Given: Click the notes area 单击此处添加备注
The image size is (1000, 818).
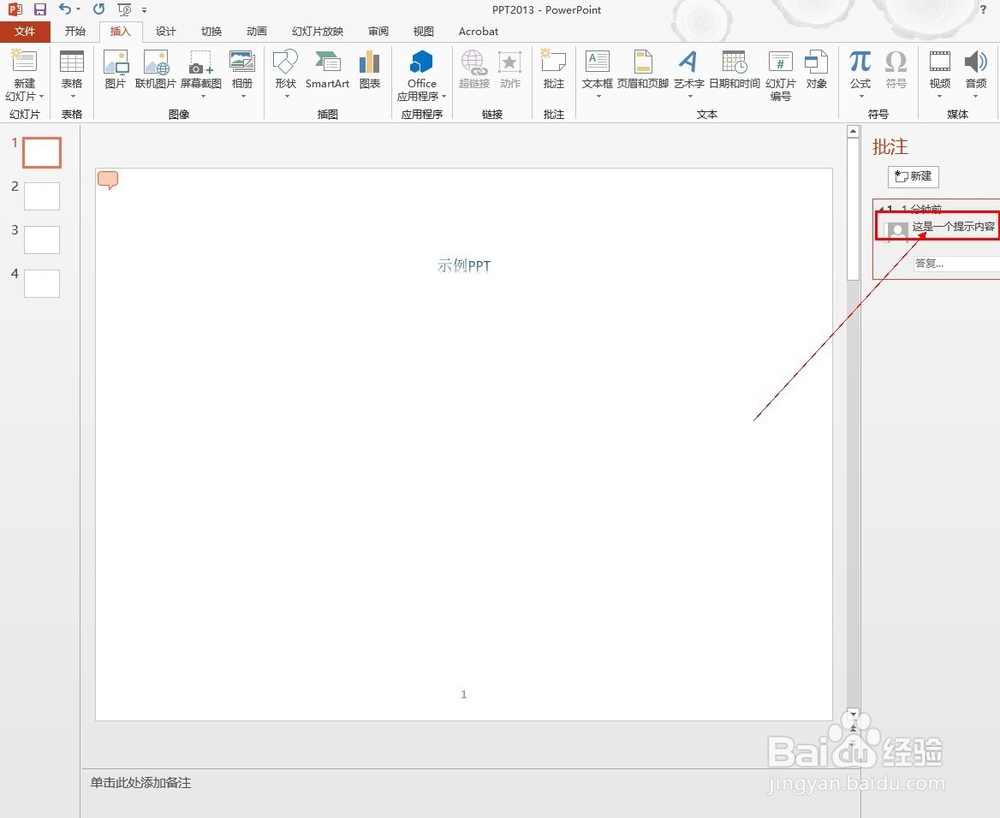Looking at the screenshot, I should point(140,783).
